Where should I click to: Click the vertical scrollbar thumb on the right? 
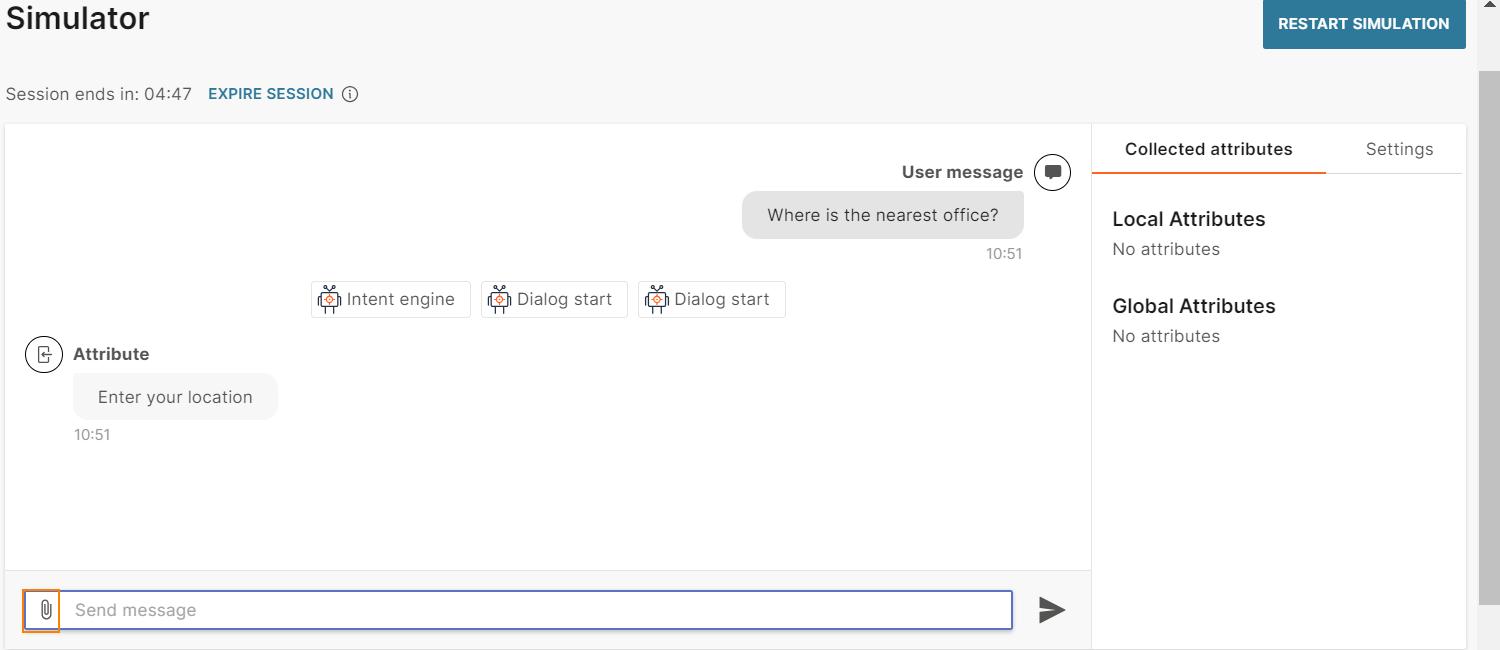[x=1488, y=330]
